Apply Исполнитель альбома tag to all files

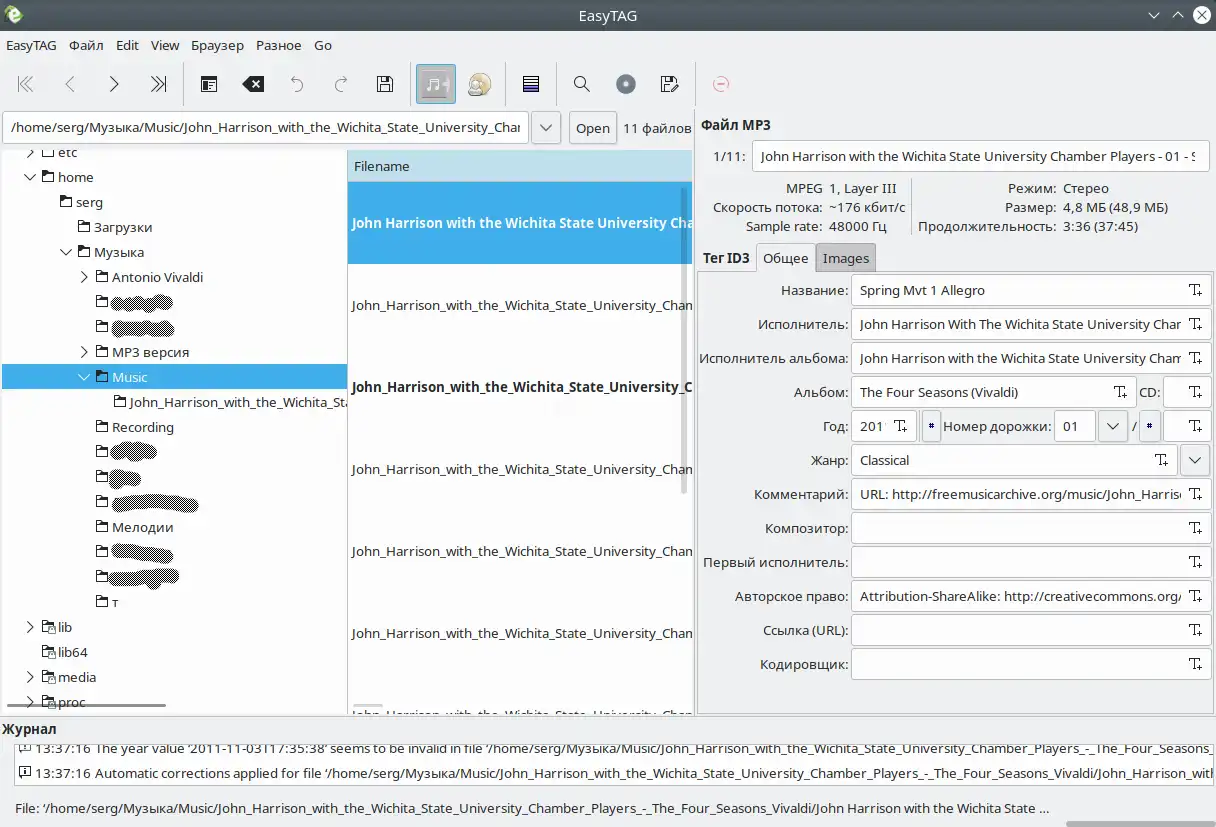[x=1196, y=358]
